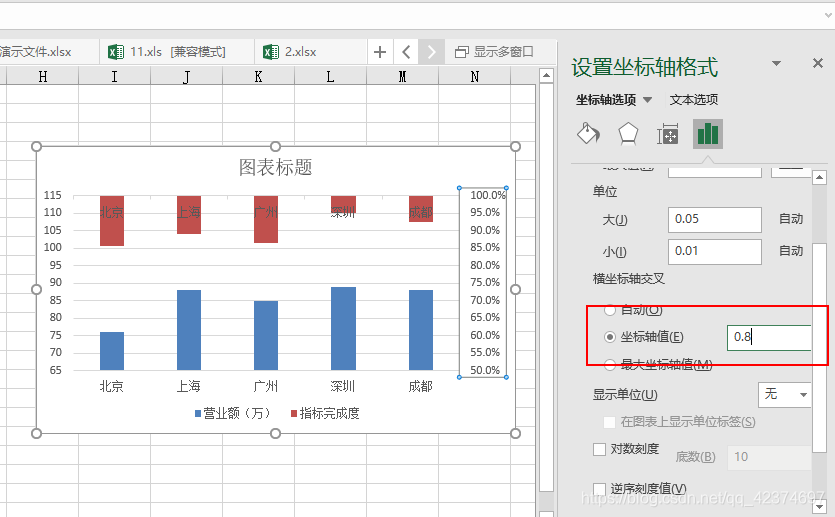This screenshot has width=835, height=517.
Task: Select the secondary axis label 100.0%
Action: (x=487, y=195)
